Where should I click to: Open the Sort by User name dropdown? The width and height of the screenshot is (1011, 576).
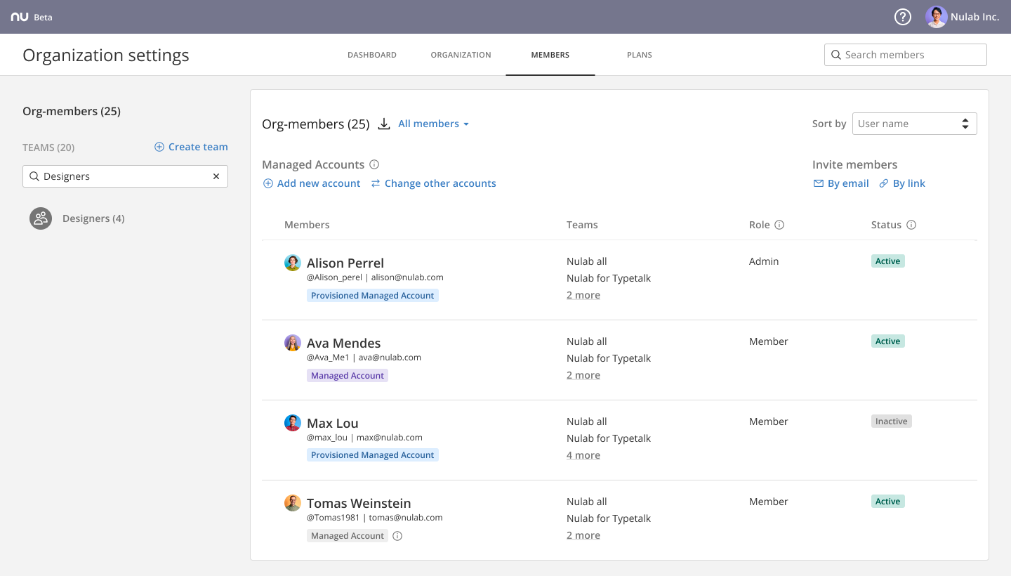coord(914,124)
